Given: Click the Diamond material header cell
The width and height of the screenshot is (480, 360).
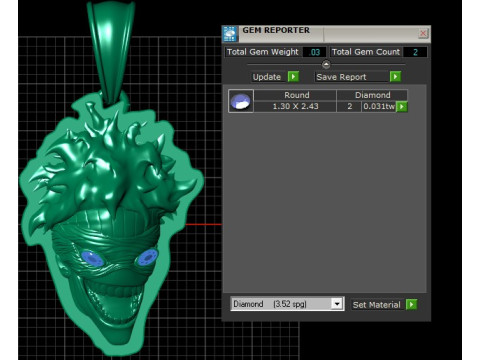Looking at the screenshot, I should (372, 95).
